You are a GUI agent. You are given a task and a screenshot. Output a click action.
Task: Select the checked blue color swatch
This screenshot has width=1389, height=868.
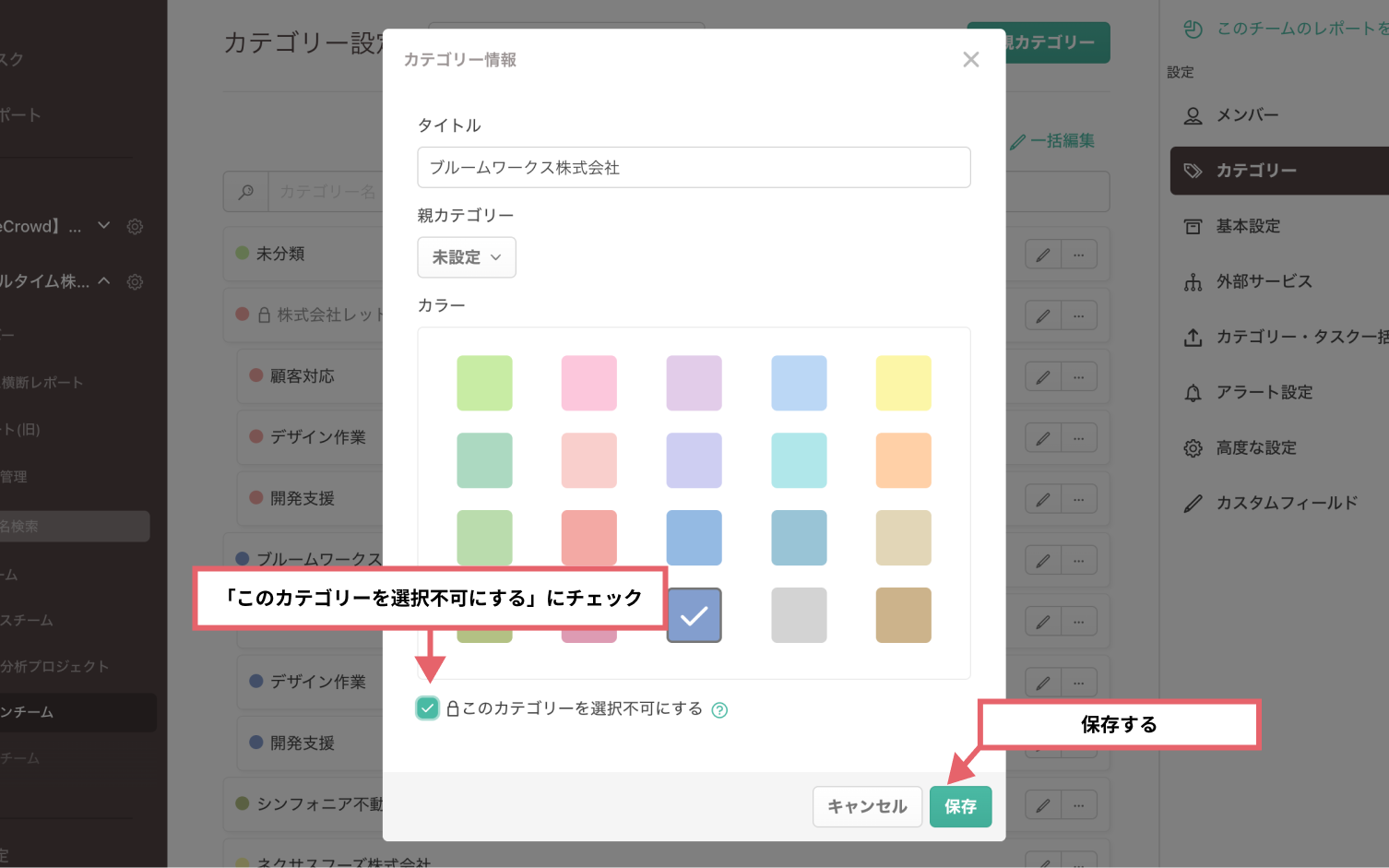694,615
